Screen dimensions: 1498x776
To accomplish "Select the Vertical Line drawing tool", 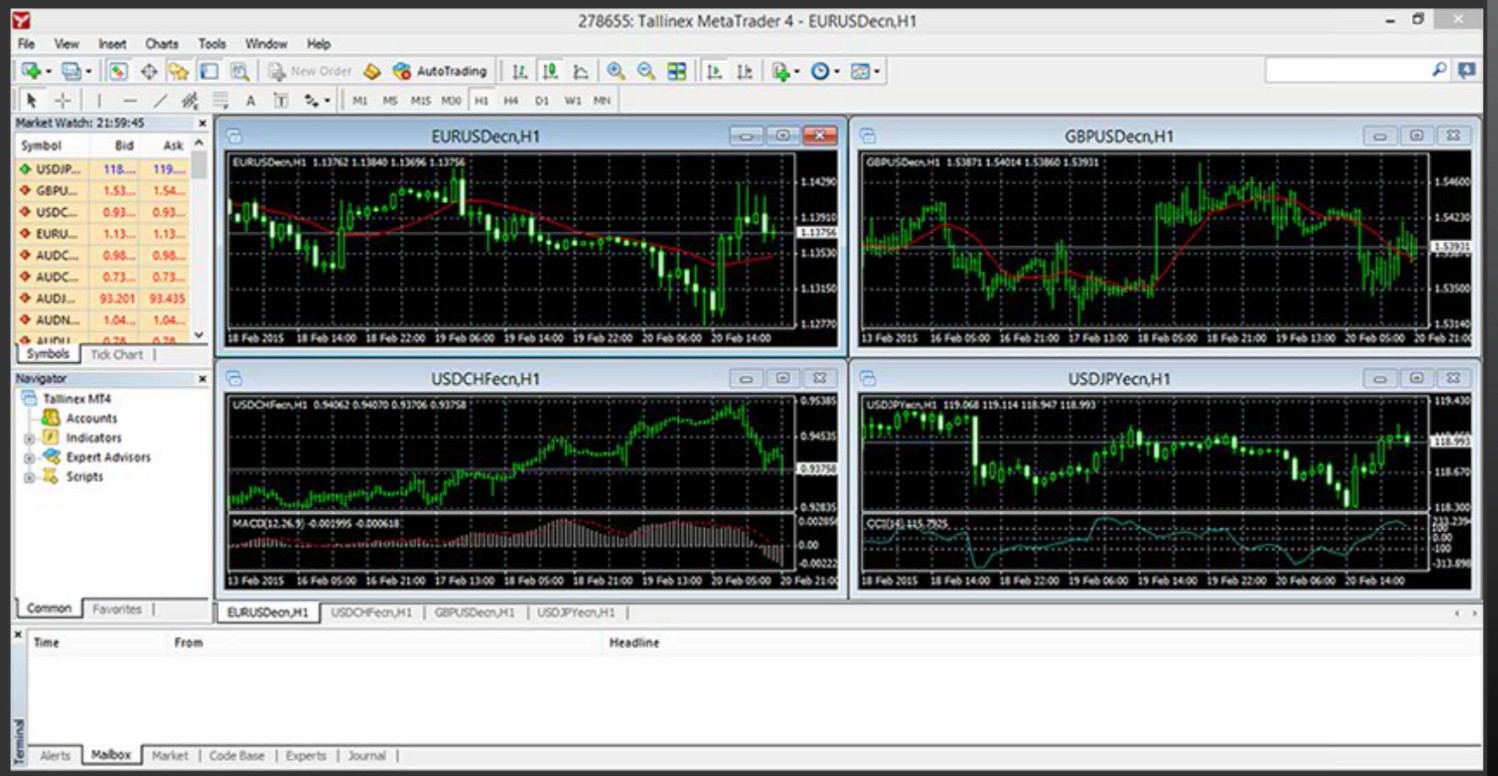I will (99, 100).
